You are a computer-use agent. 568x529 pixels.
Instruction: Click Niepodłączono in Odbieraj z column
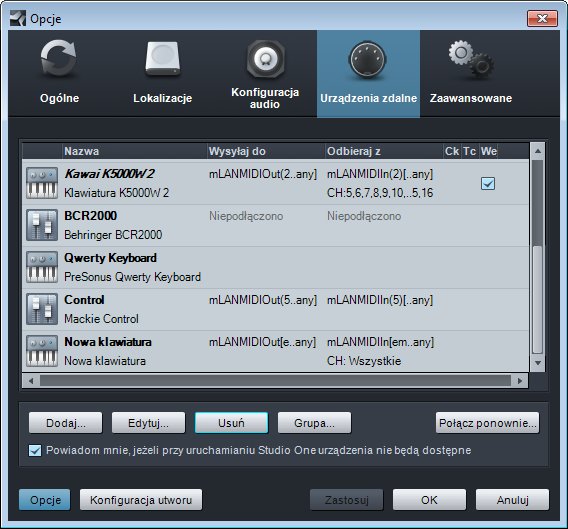pyautogui.click(x=364, y=216)
